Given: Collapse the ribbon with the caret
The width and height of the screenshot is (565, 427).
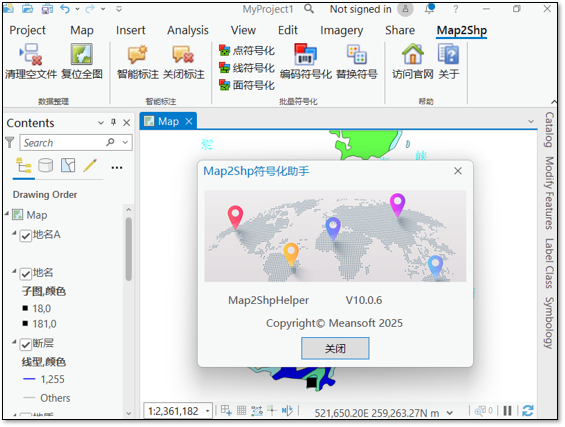Looking at the screenshot, I should coord(554,102).
